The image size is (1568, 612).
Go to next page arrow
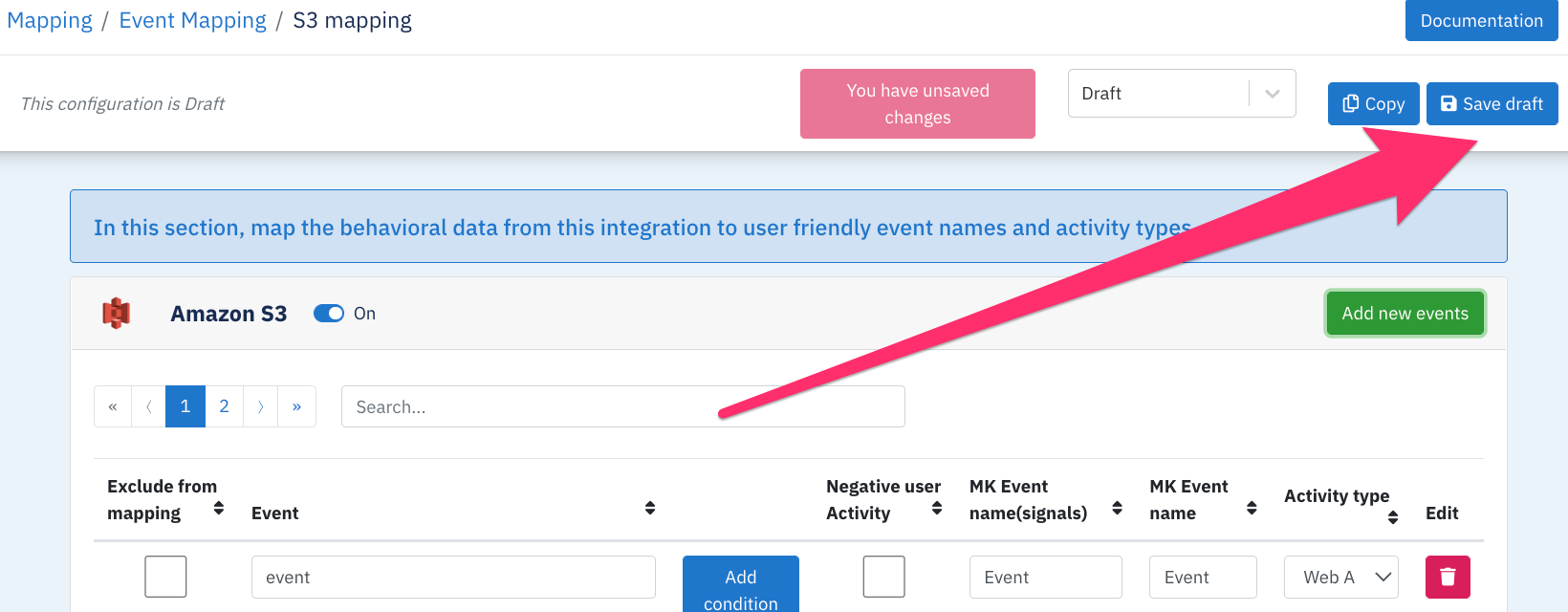[260, 406]
